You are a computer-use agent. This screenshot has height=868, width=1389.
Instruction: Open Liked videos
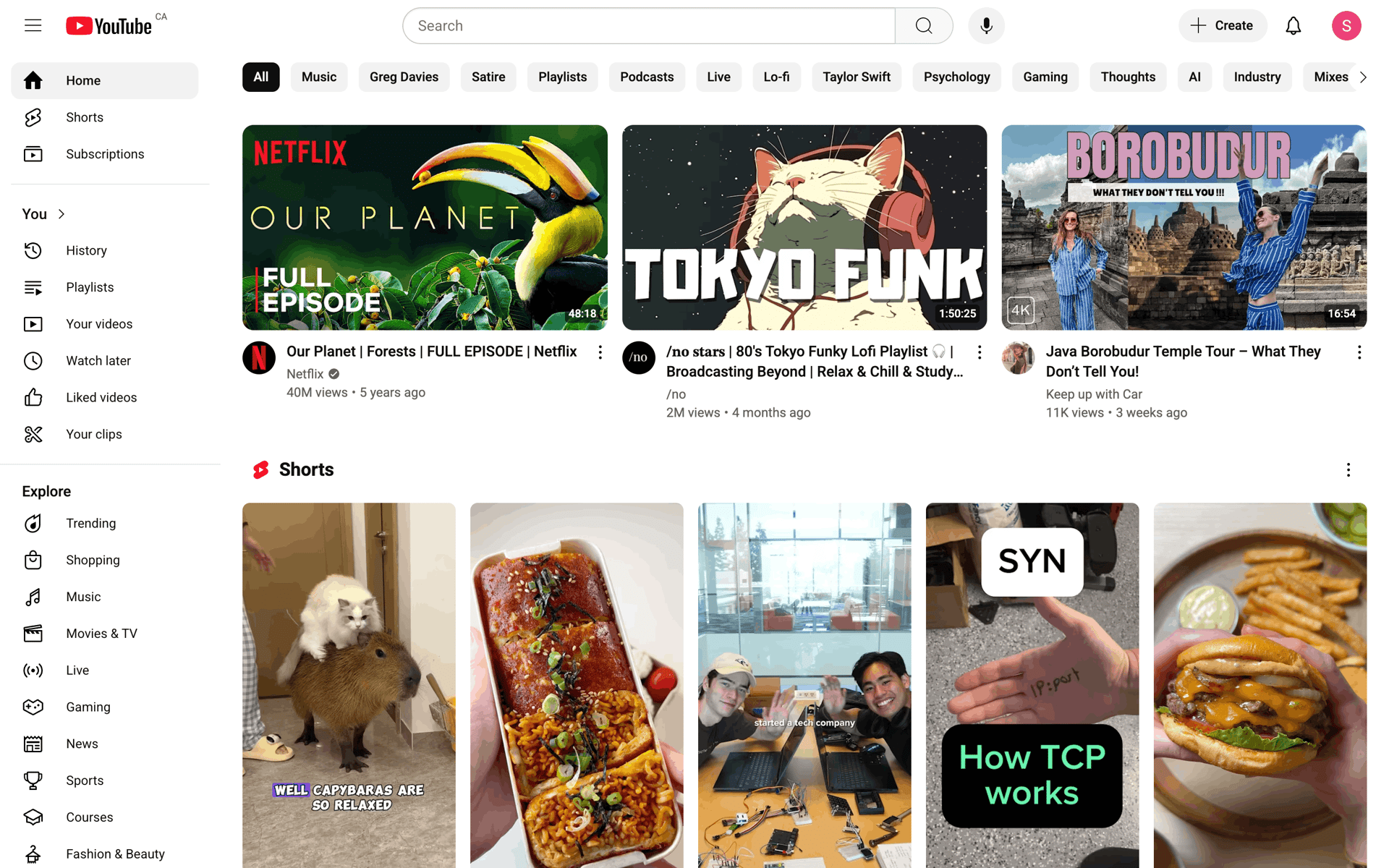(x=105, y=398)
